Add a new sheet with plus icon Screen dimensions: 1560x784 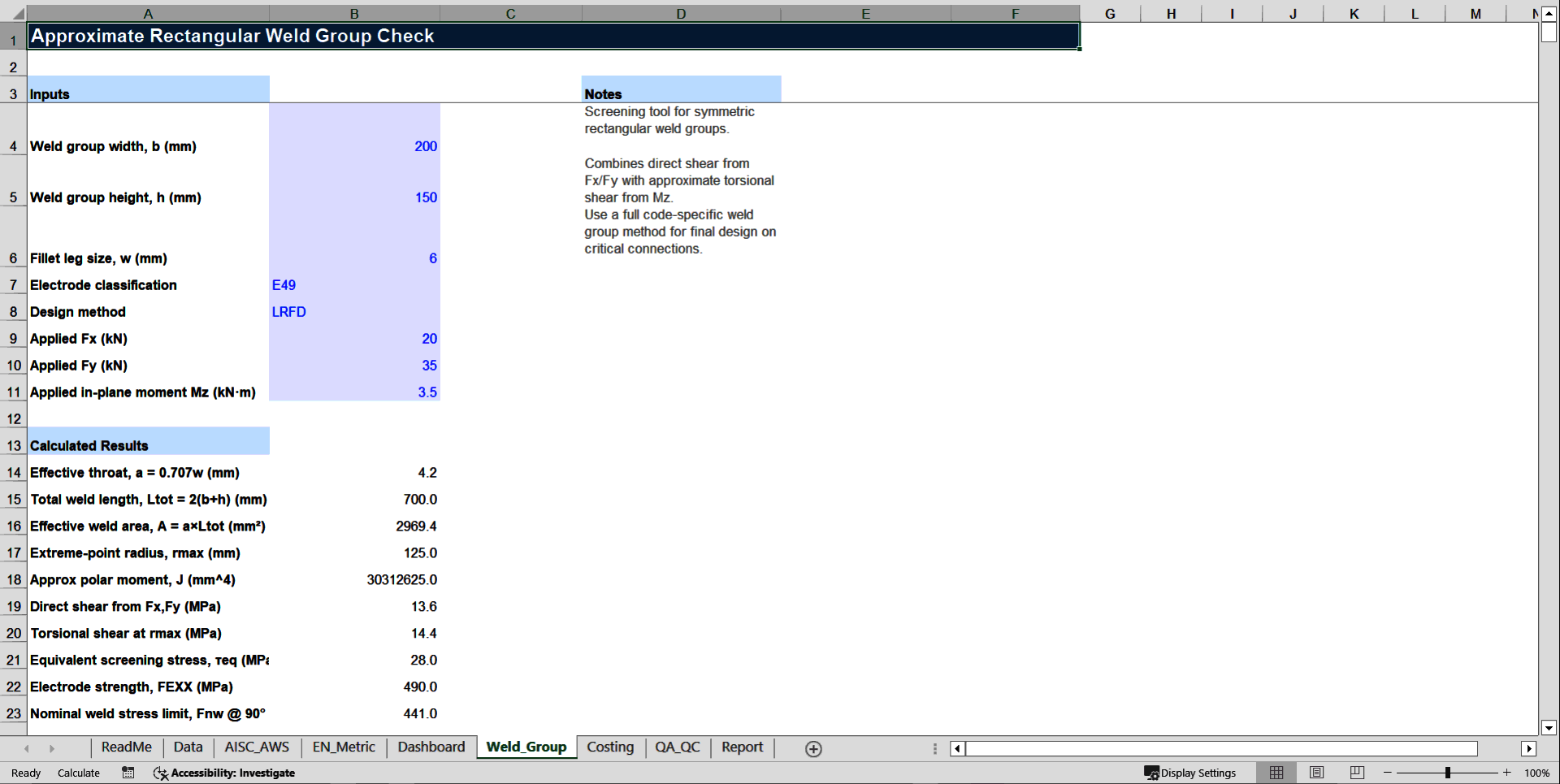coord(812,748)
